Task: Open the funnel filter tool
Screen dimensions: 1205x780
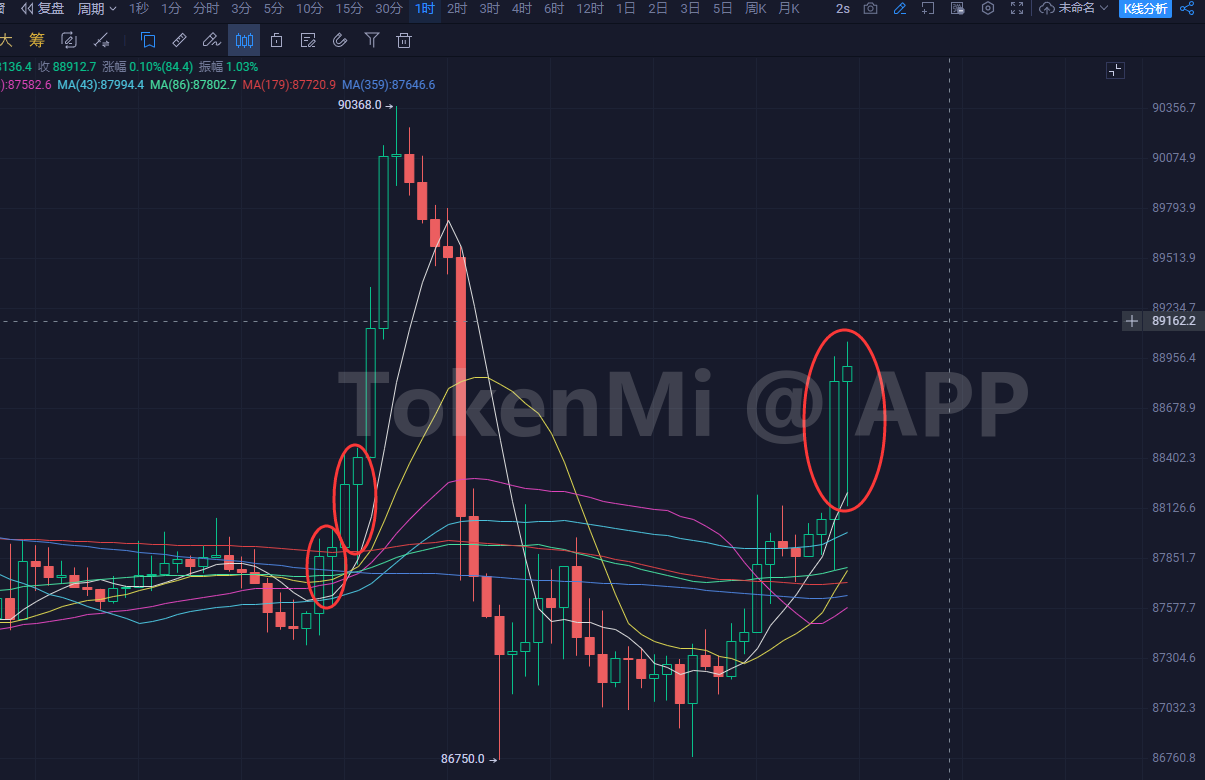Action: (372, 41)
